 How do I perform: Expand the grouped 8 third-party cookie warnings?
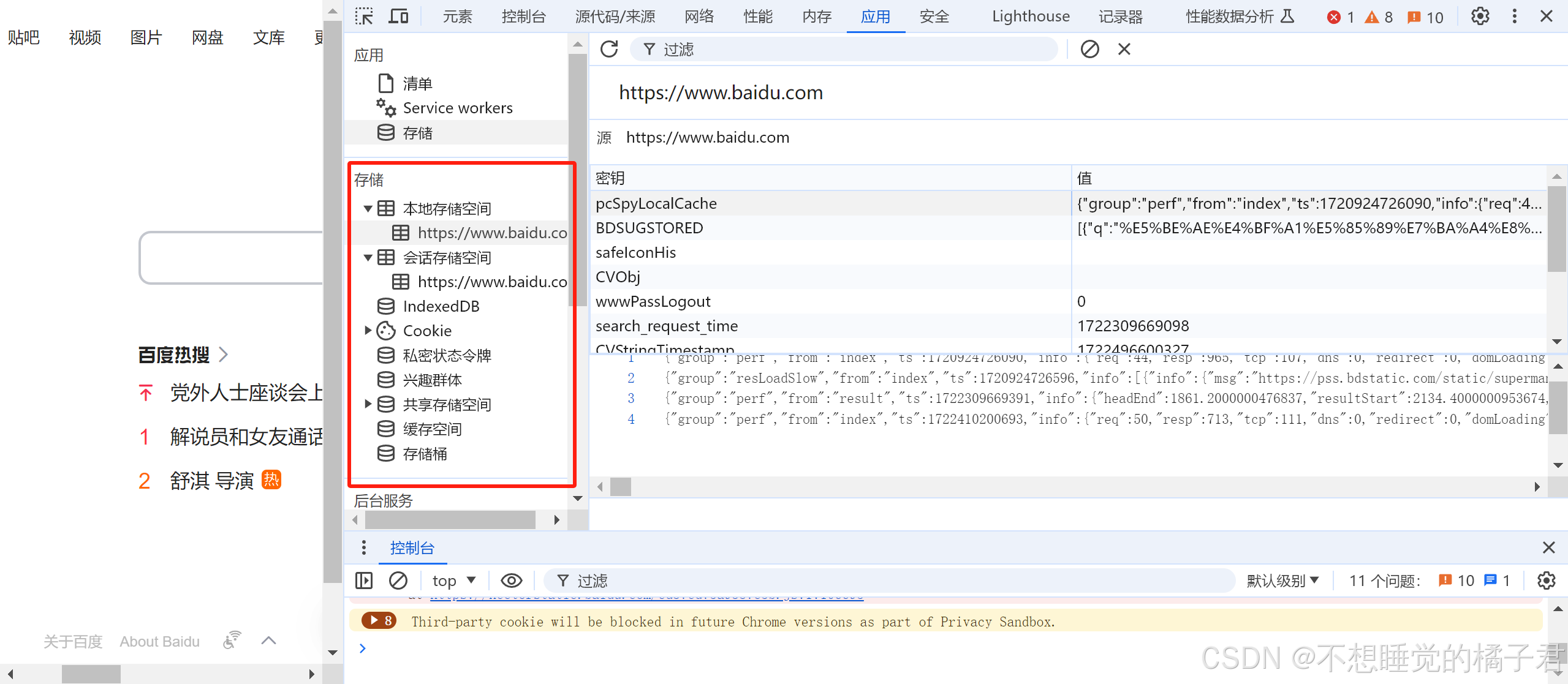[379, 621]
